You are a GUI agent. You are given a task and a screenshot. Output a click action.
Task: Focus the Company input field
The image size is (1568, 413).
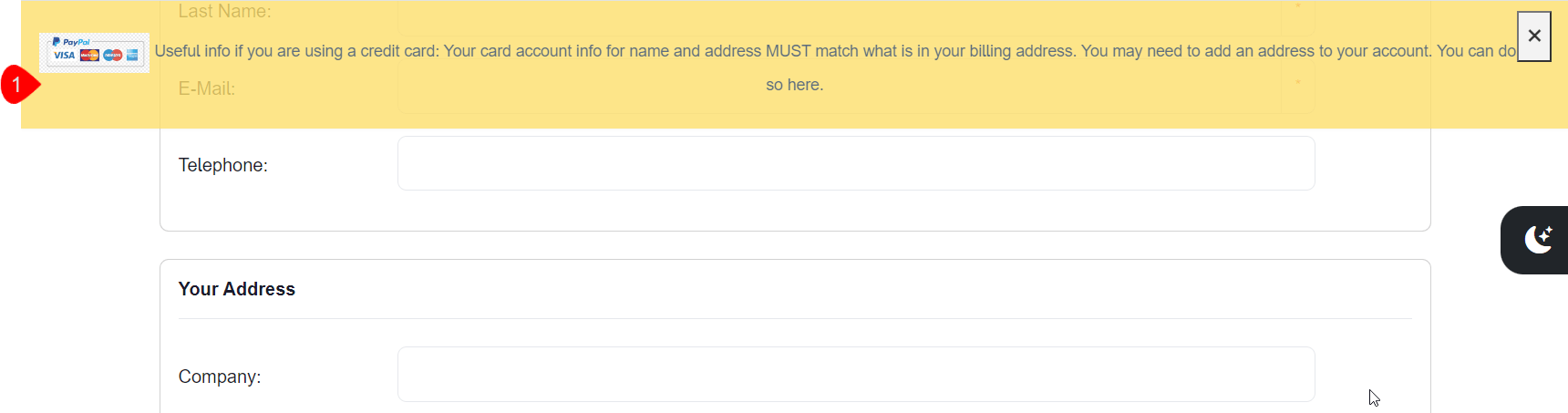pyautogui.click(x=855, y=375)
